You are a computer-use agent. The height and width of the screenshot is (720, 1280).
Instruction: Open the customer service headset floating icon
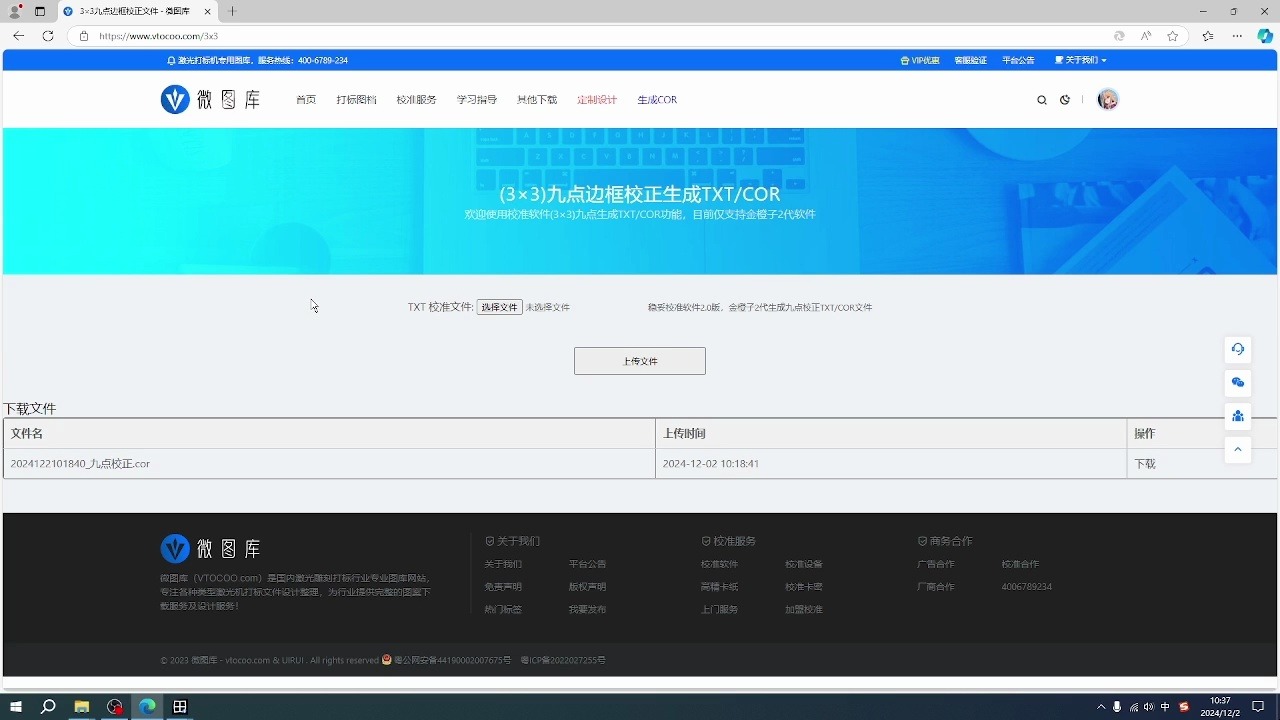1238,349
